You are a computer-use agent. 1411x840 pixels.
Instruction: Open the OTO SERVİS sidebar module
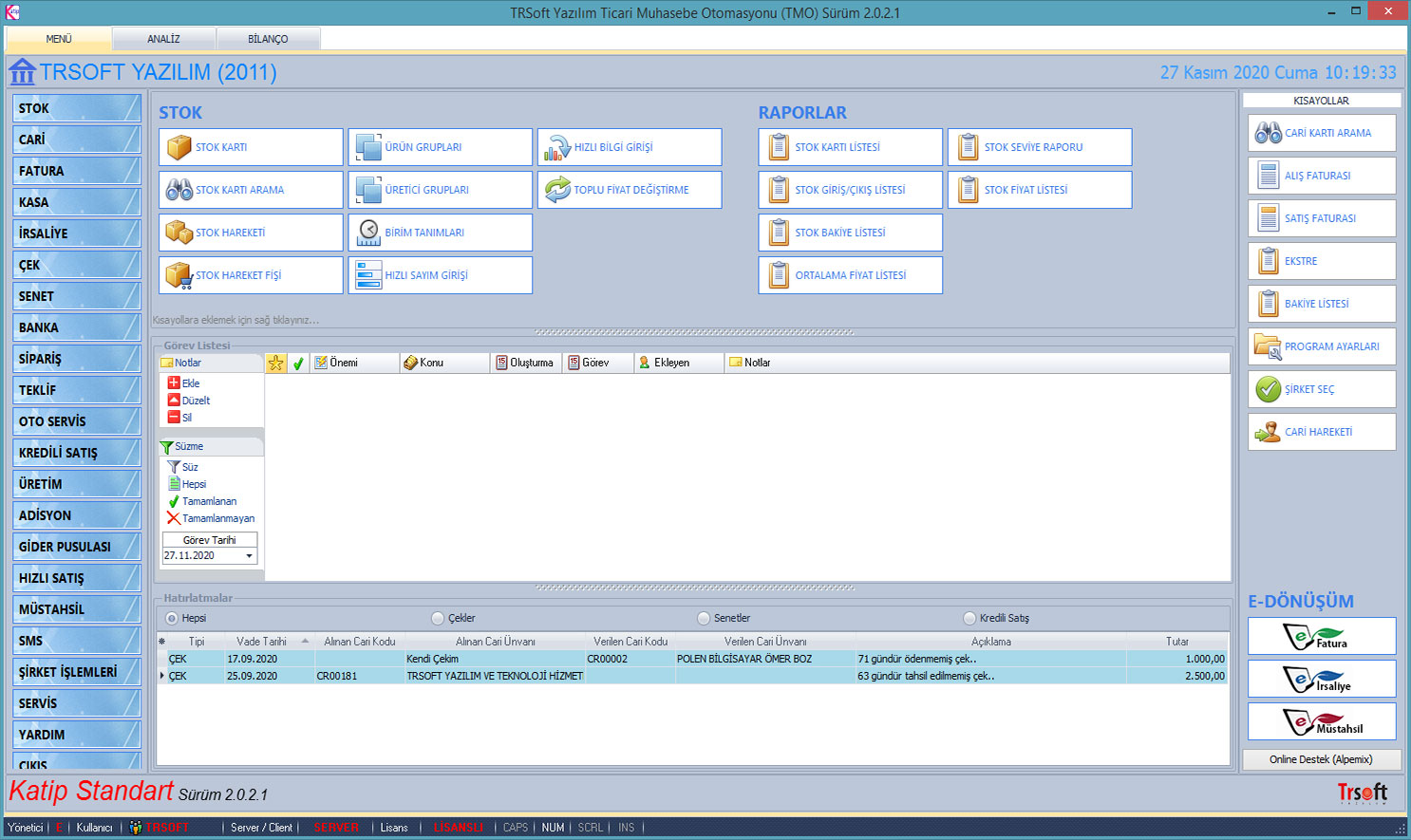coord(77,421)
